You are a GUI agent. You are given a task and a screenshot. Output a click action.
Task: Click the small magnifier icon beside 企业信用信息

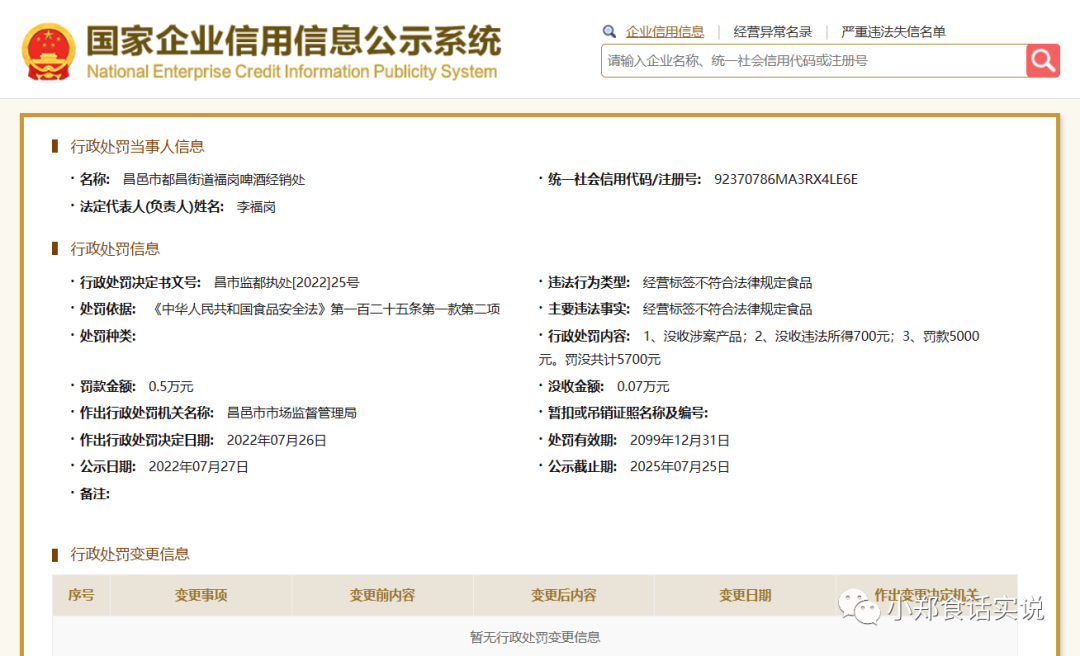(609, 32)
